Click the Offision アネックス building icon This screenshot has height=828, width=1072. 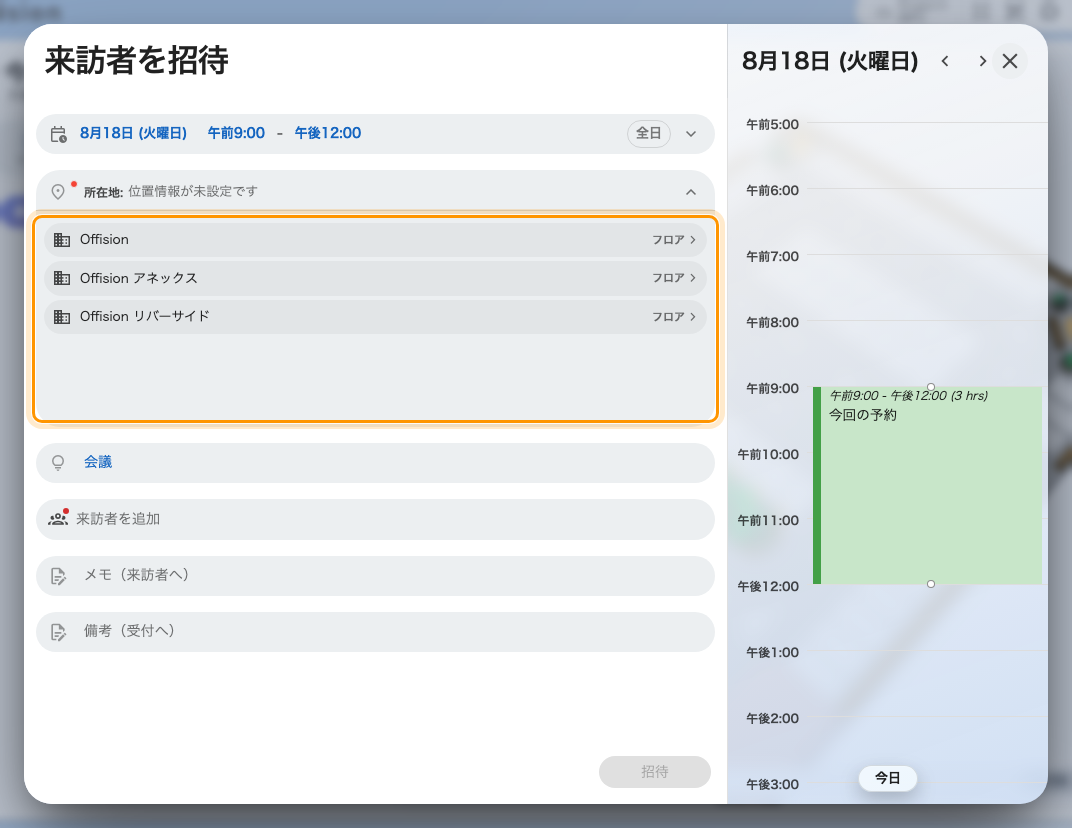(62, 278)
